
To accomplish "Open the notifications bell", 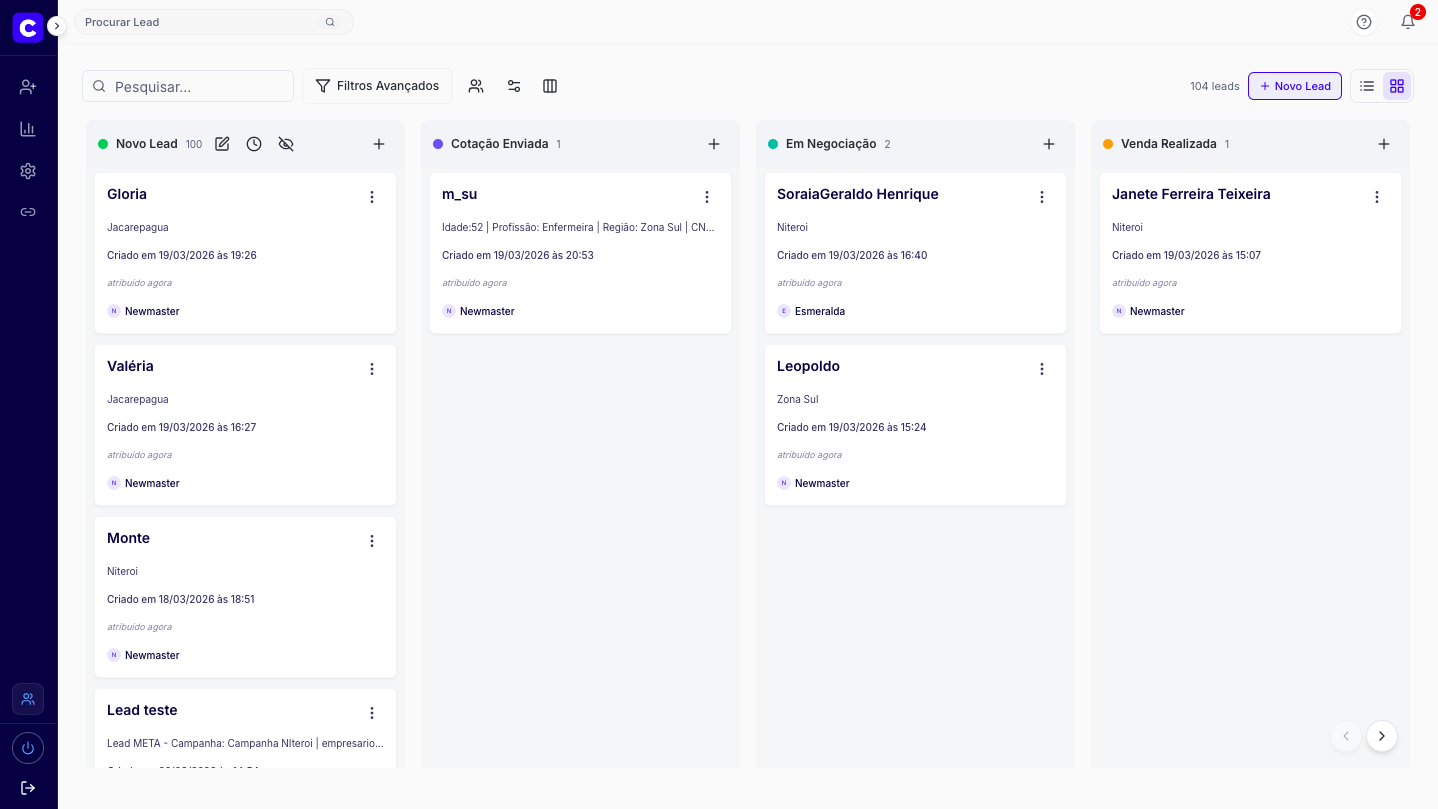I will 1408,22.
